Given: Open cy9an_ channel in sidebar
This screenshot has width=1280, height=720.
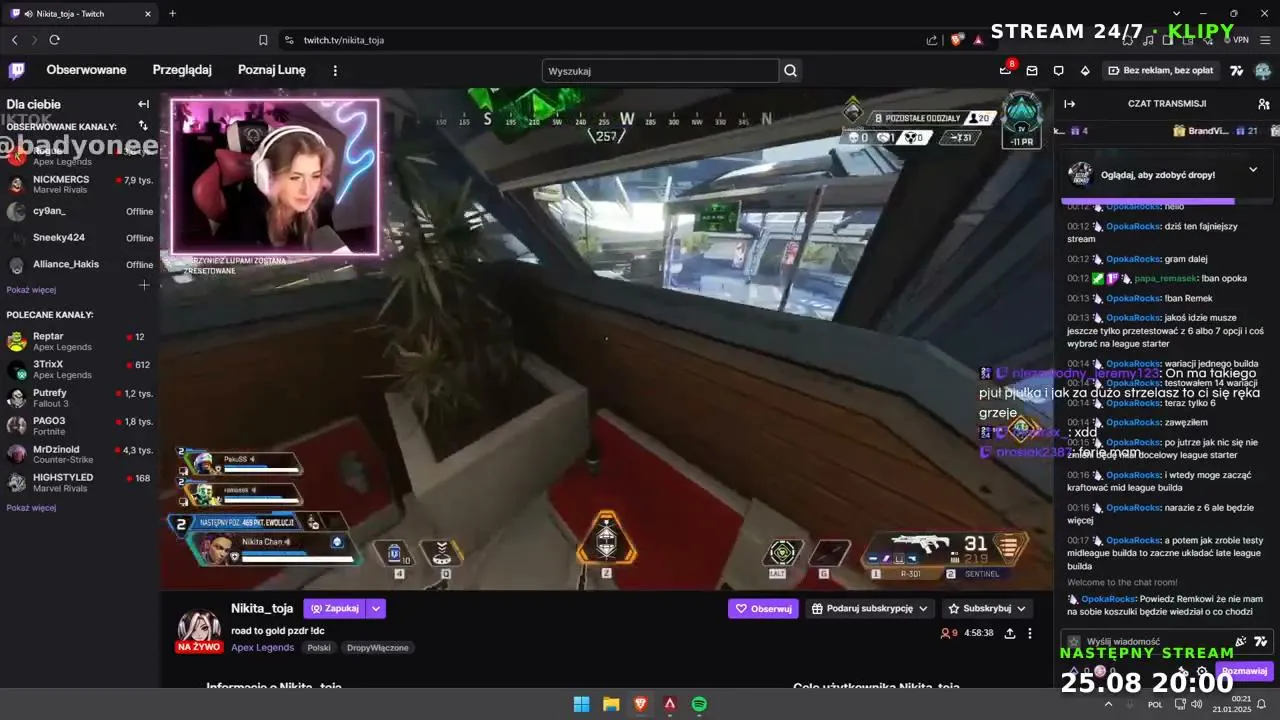Looking at the screenshot, I should pyautogui.click(x=80, y=212).
